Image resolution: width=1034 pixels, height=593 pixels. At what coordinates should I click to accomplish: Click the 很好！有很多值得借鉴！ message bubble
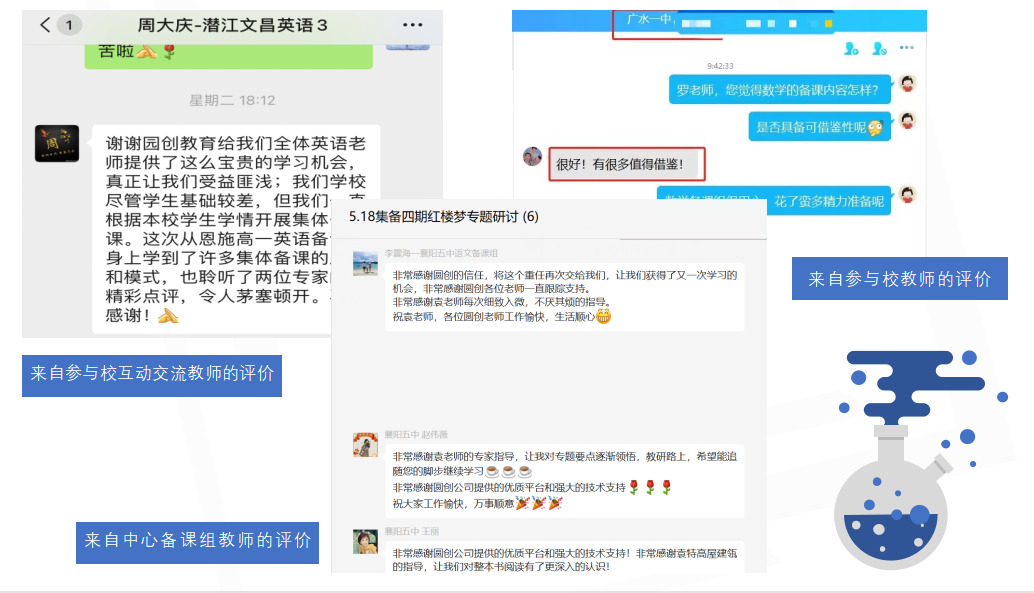627,164
